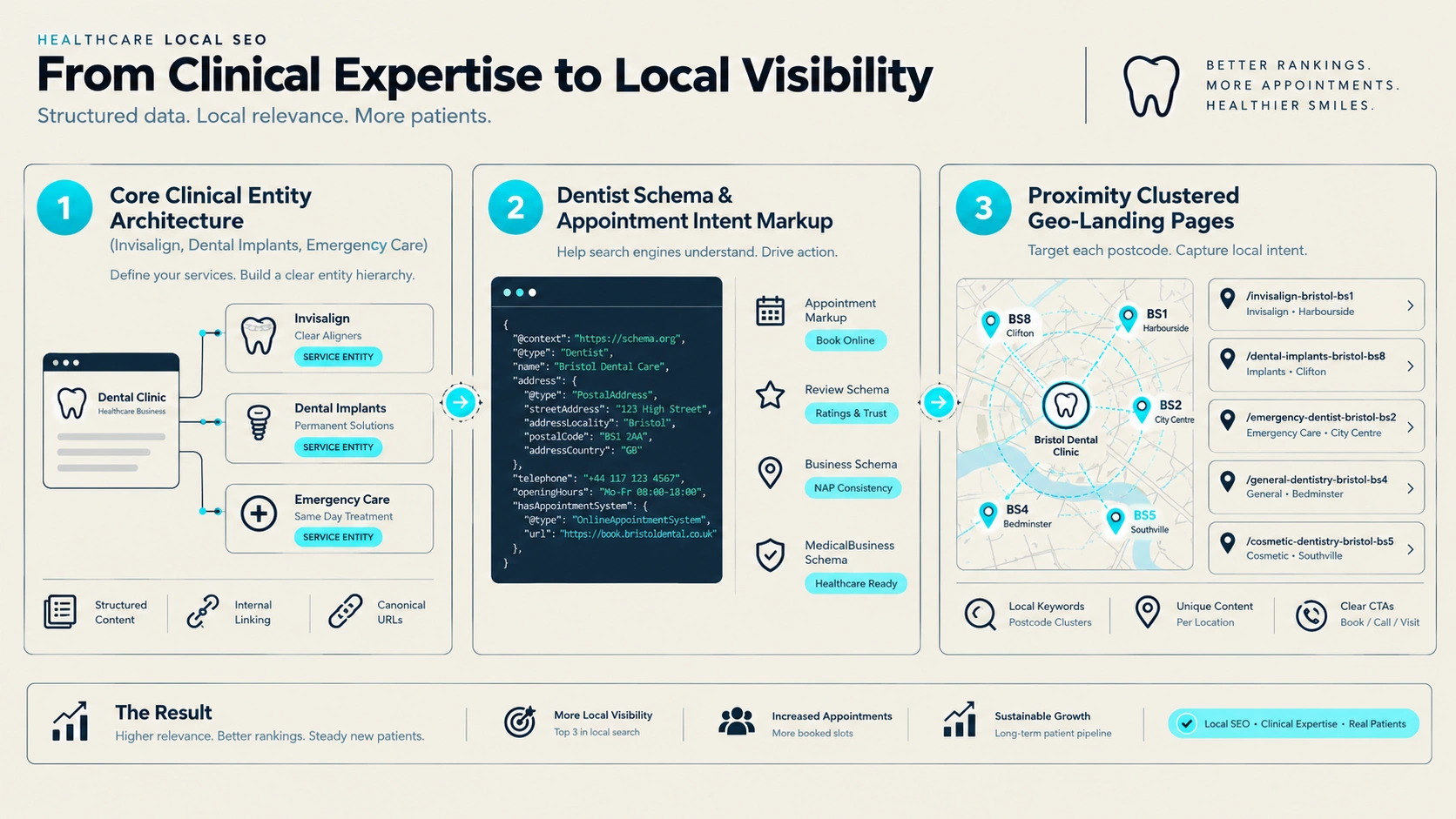Expand the /cosmetic-dentistry-bristol-bs5 row chevron

(x=1410, y=549)
